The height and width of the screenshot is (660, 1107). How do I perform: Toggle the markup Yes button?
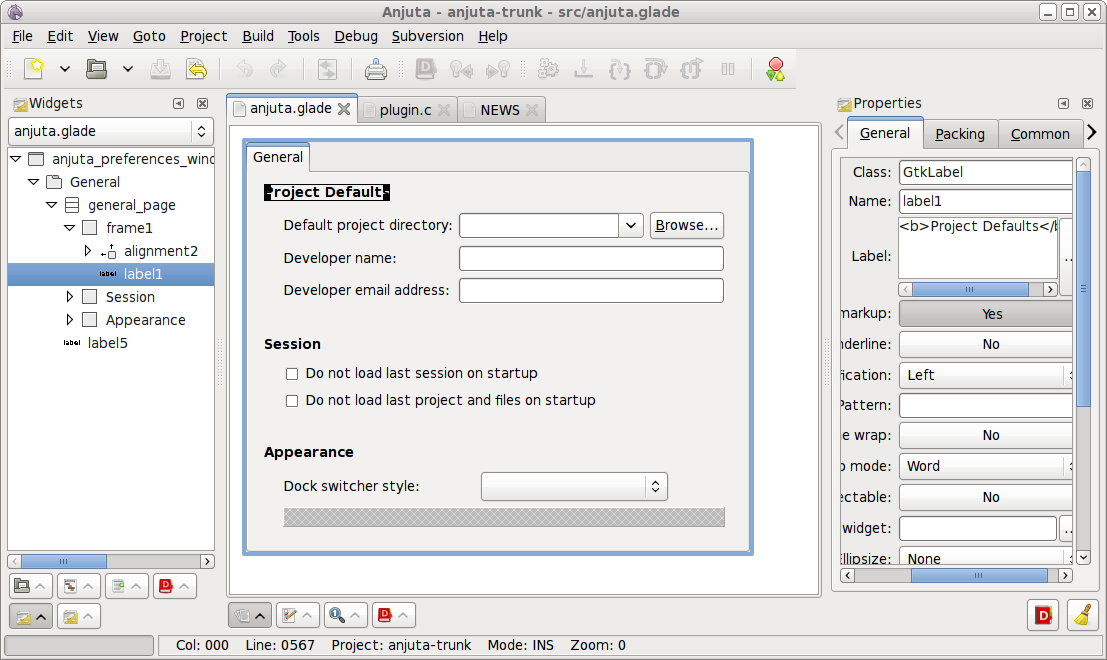pos(986,313)
